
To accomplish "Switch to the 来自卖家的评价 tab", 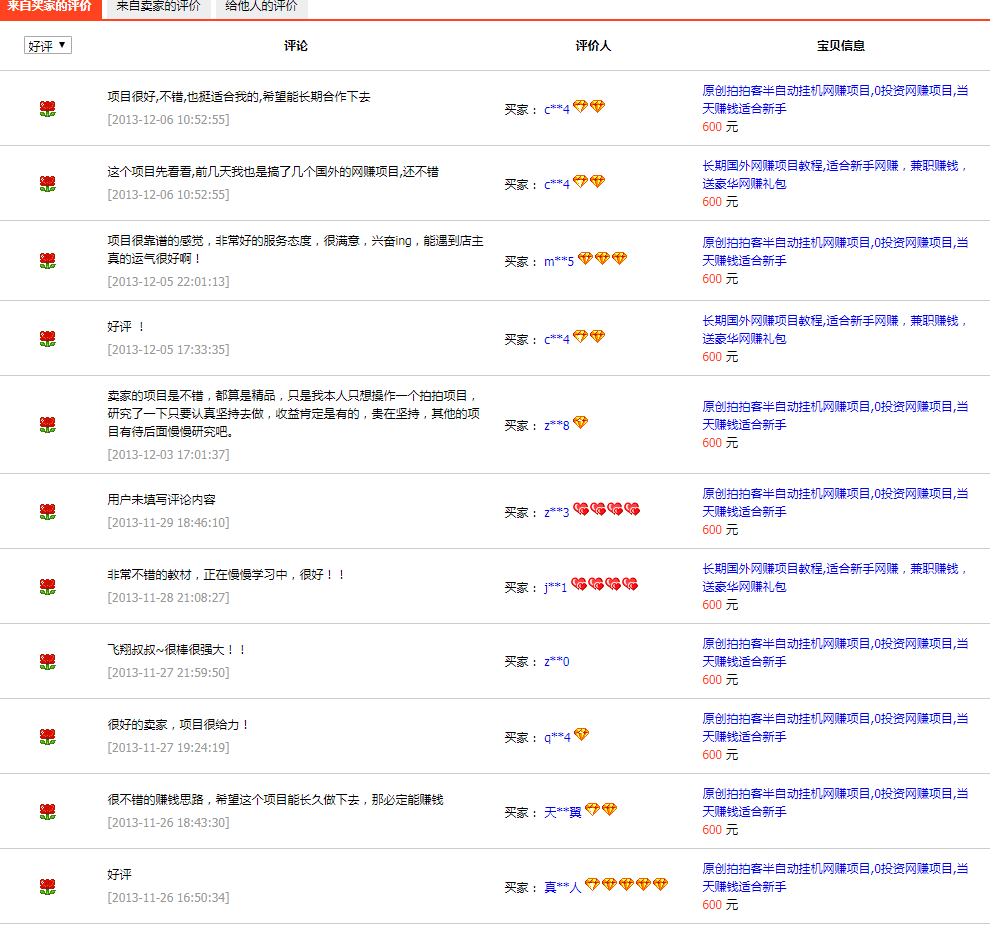I will [x=157, y=6].
